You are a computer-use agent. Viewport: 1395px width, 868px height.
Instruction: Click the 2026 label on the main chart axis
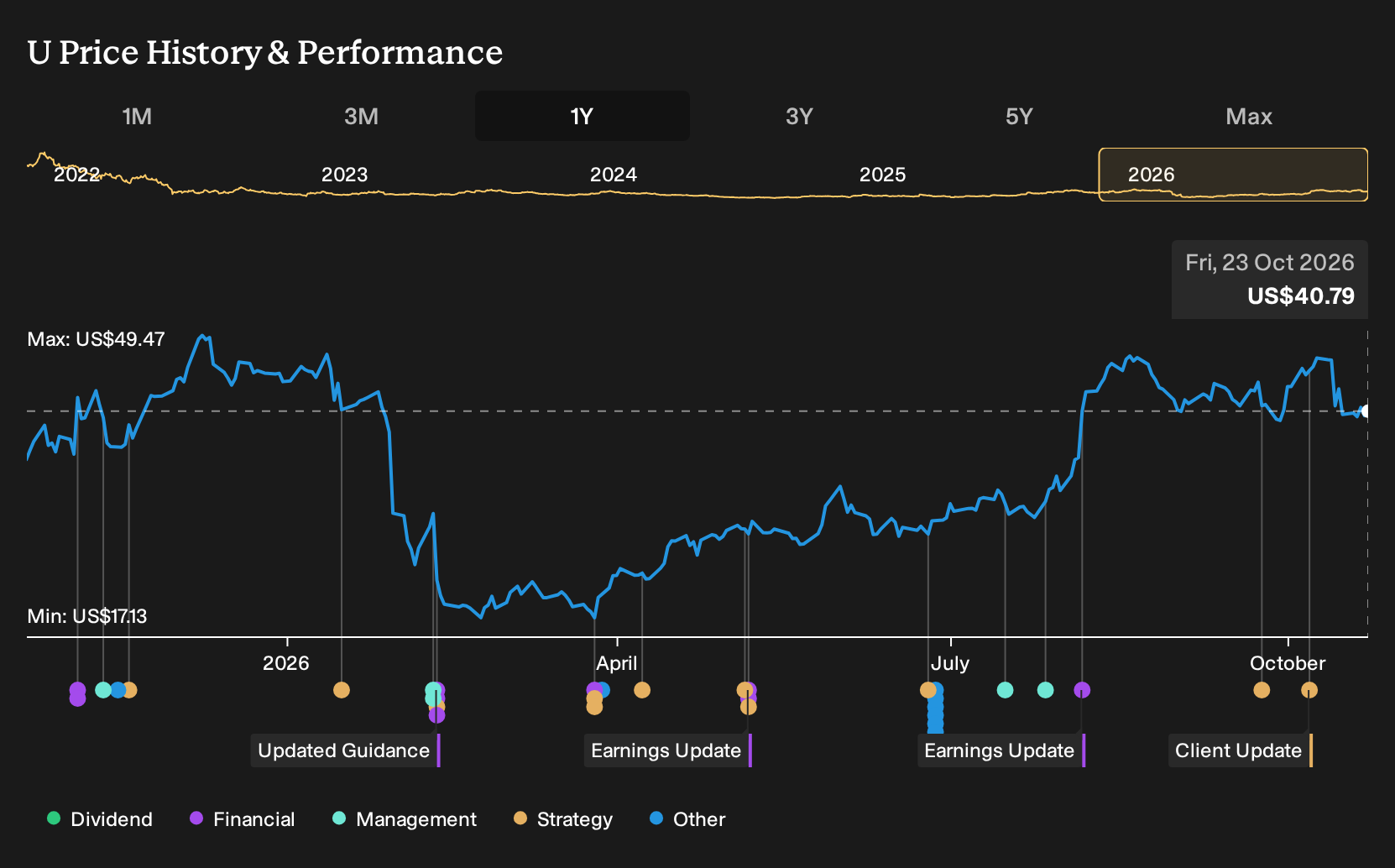tap(286, 663)
